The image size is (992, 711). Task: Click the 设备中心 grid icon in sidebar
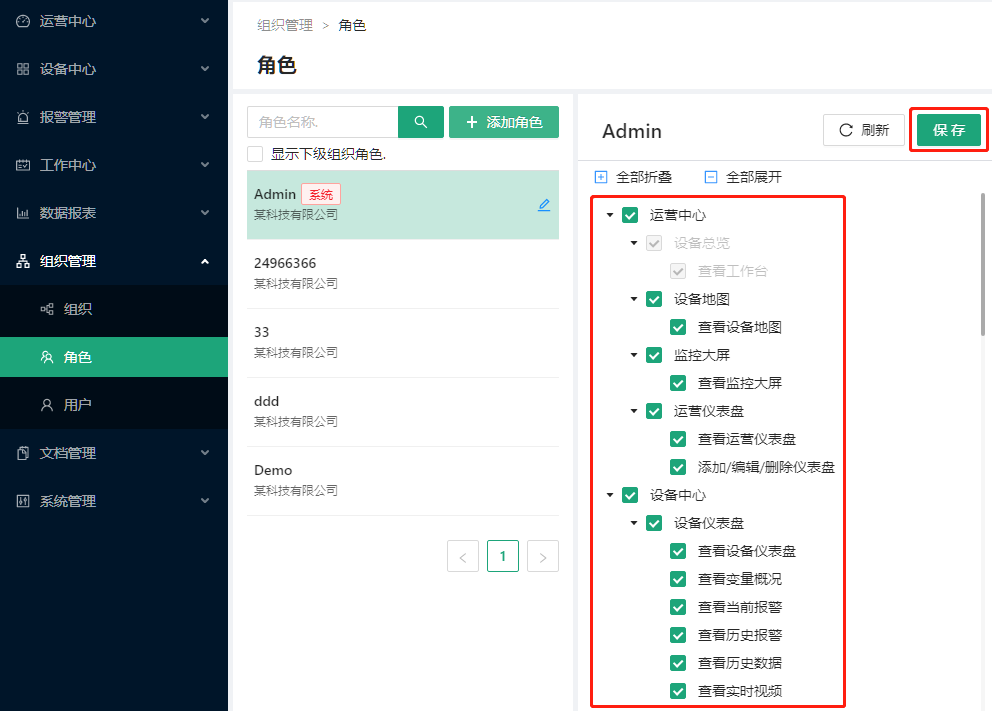pyautogui.click(x=23, y=69)
